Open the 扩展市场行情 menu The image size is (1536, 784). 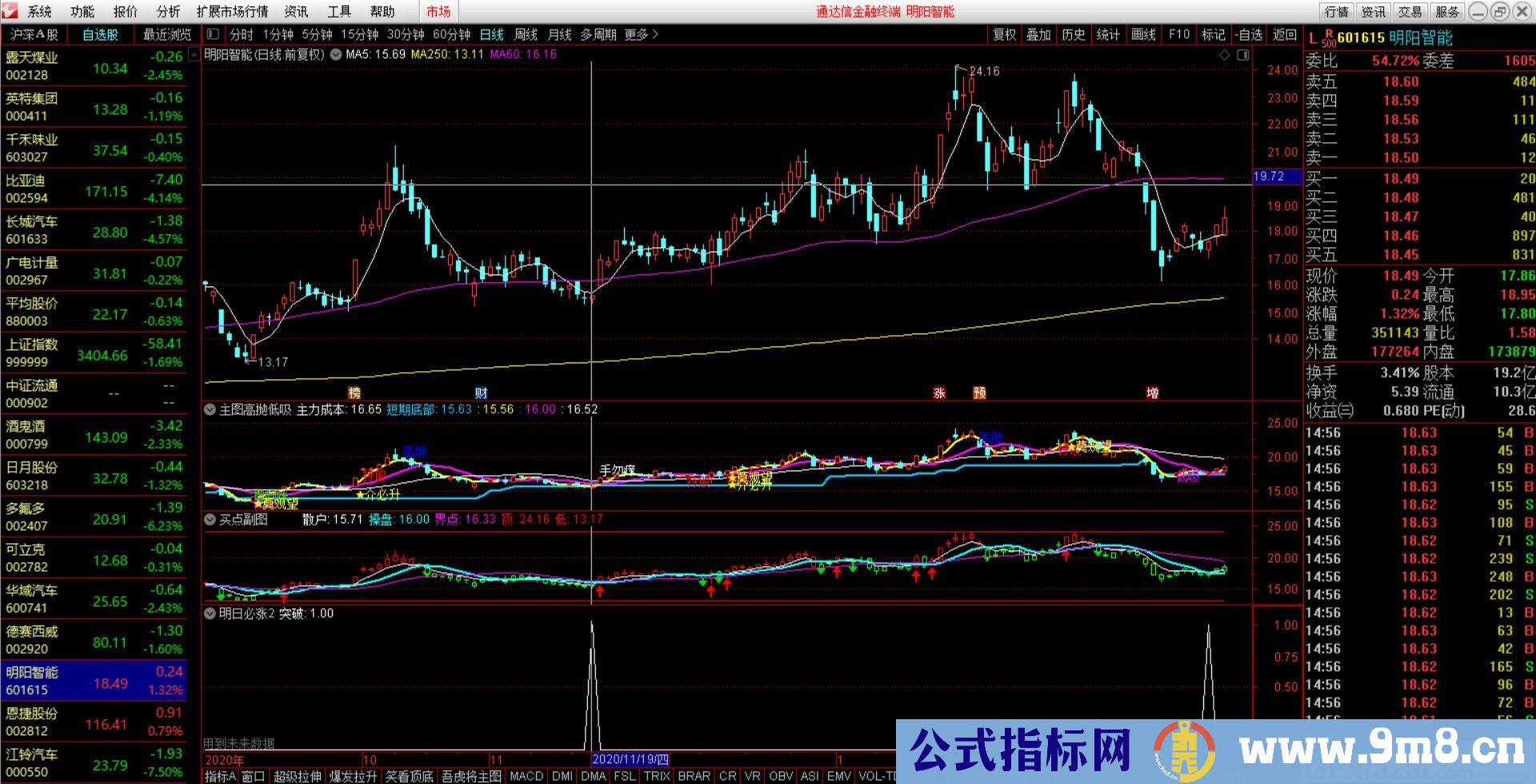pos(232,11)
